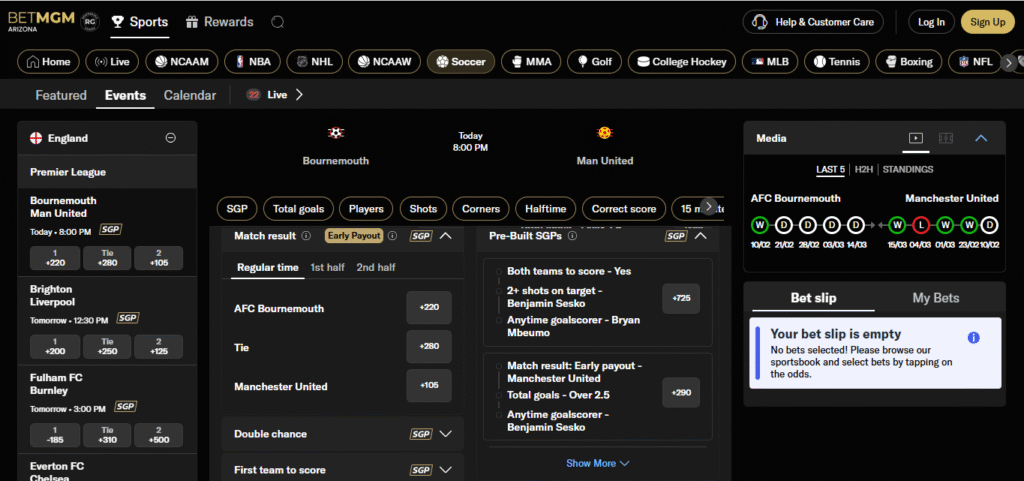Click the info icon beside Match result

(306, 236)
